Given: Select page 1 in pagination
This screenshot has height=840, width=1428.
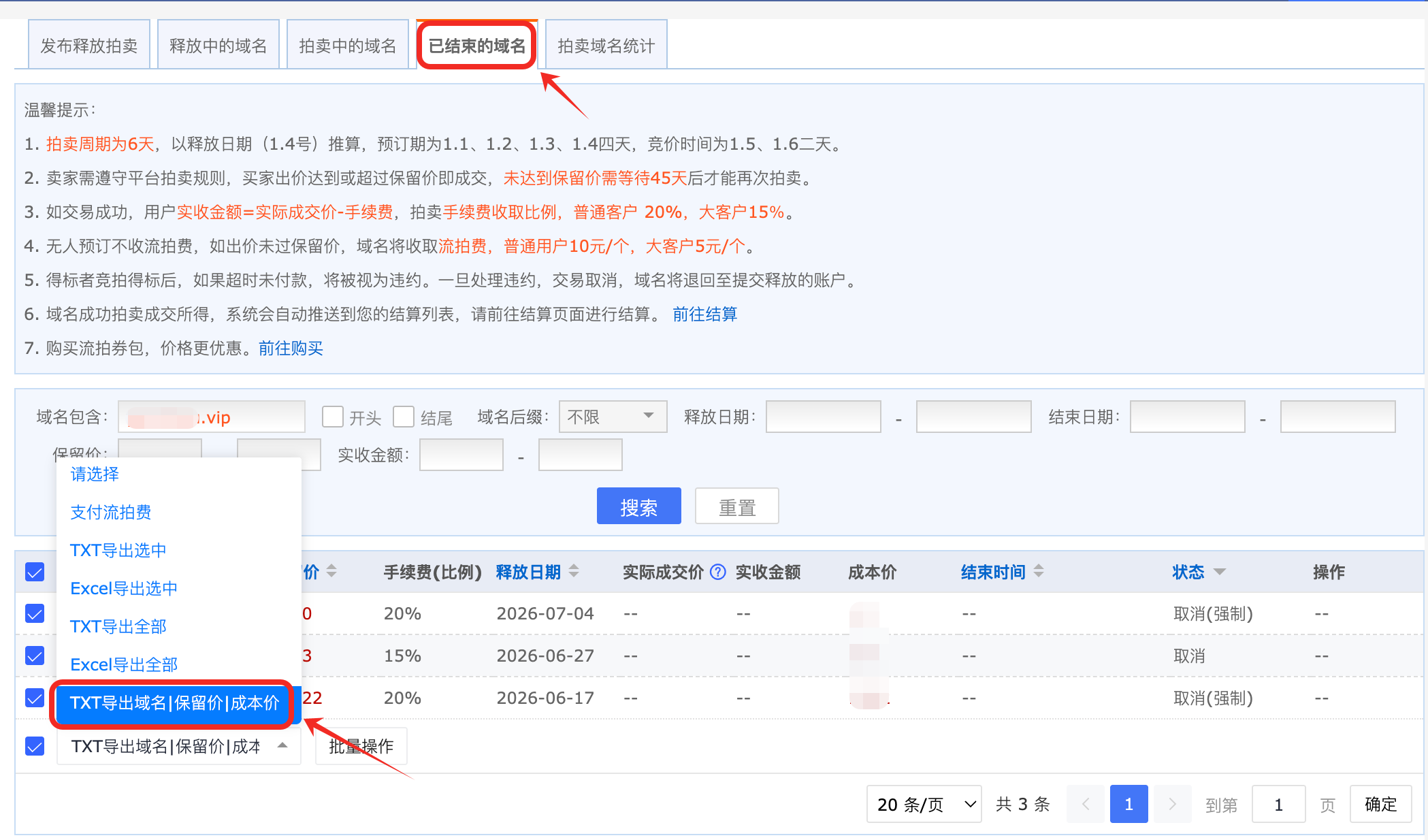Looking at the screenshot, I should [1129, 804].
